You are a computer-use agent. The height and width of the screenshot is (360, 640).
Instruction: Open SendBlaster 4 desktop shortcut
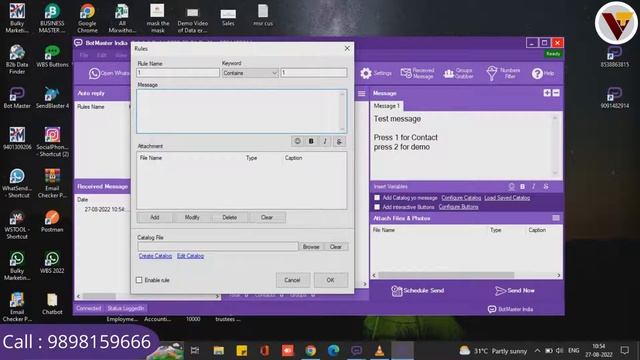coord(52,98)
